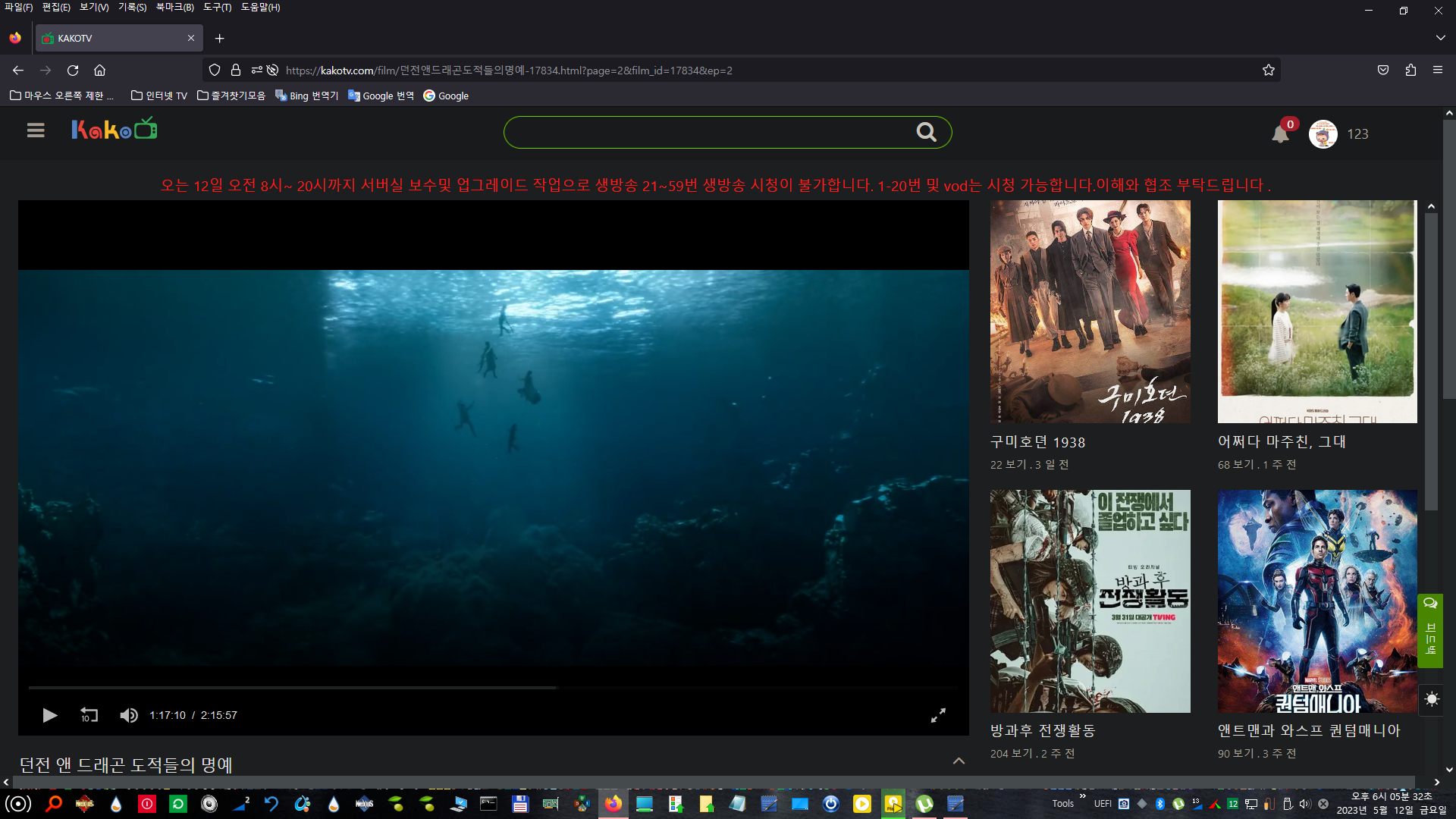
Task: Click the username 123
Action: [1357, 134]
